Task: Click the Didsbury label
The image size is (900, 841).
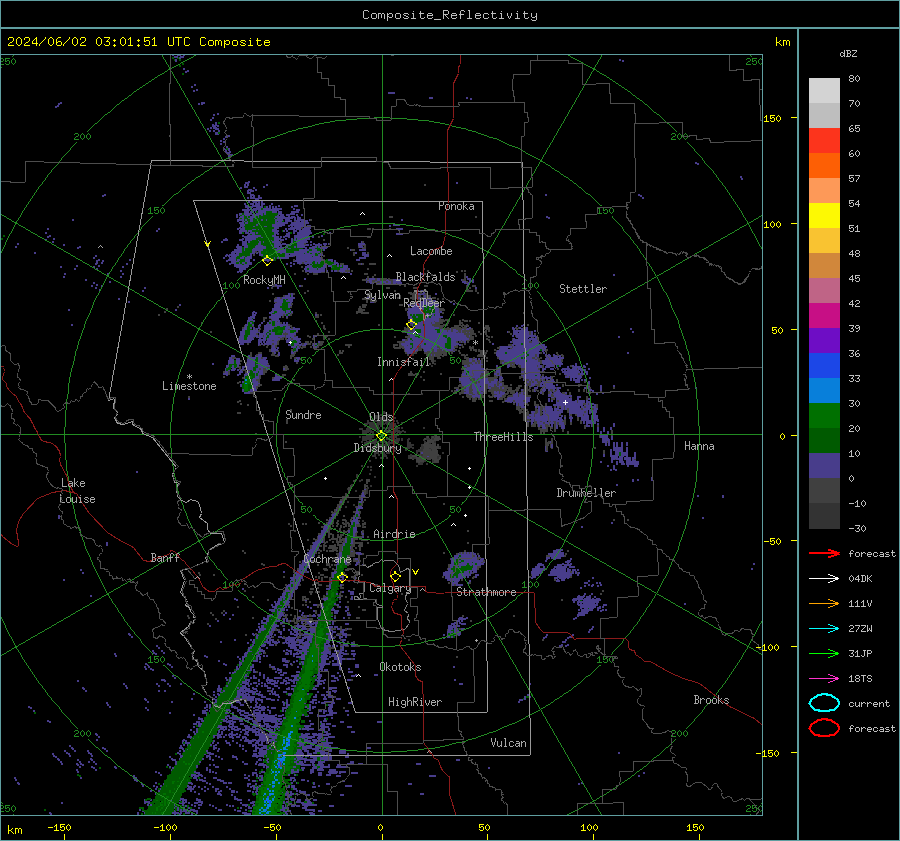Action: [x=377, y=448]
